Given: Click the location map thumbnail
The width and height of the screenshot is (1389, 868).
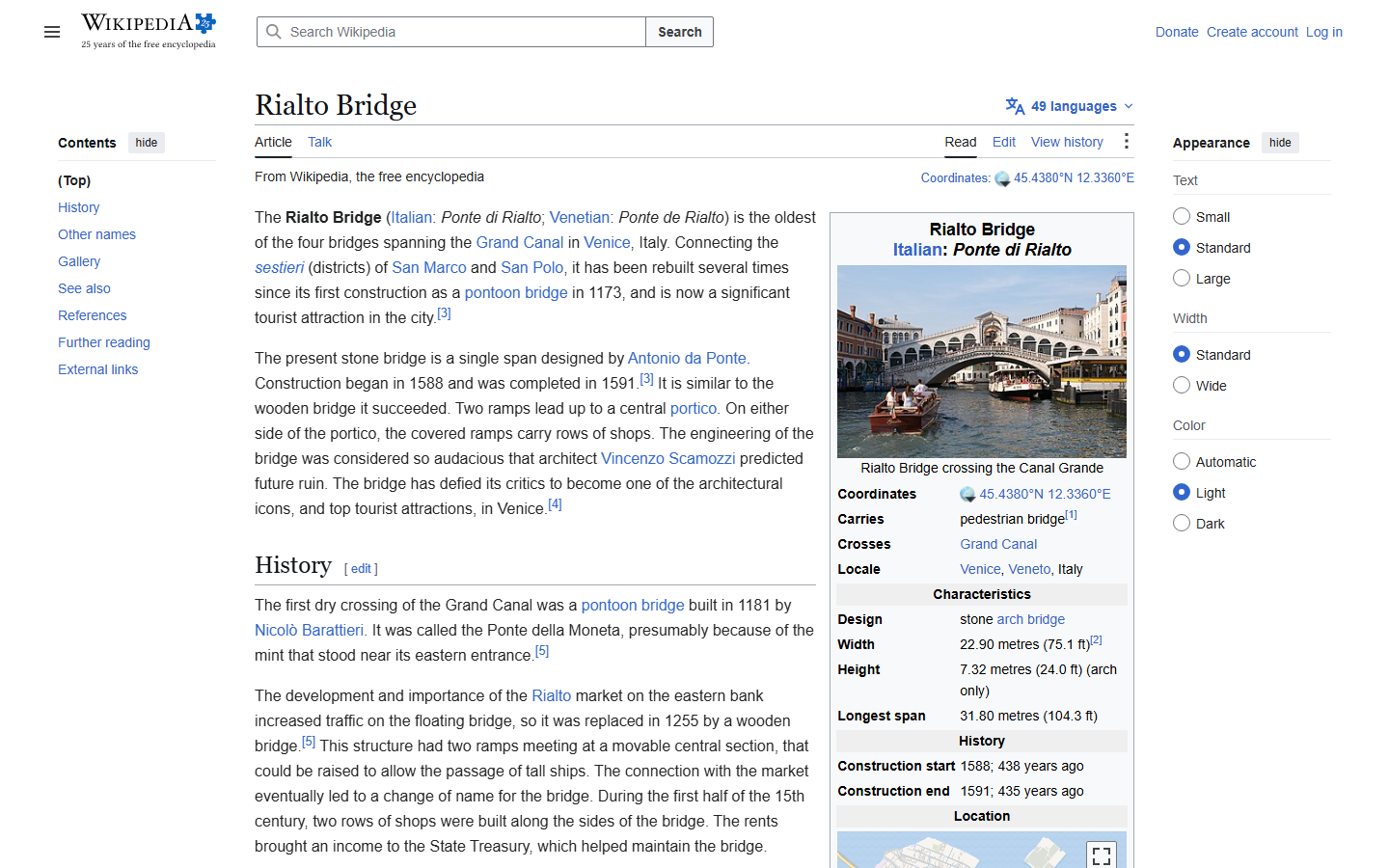Looking at the screenshot, I should pos(982,850).
